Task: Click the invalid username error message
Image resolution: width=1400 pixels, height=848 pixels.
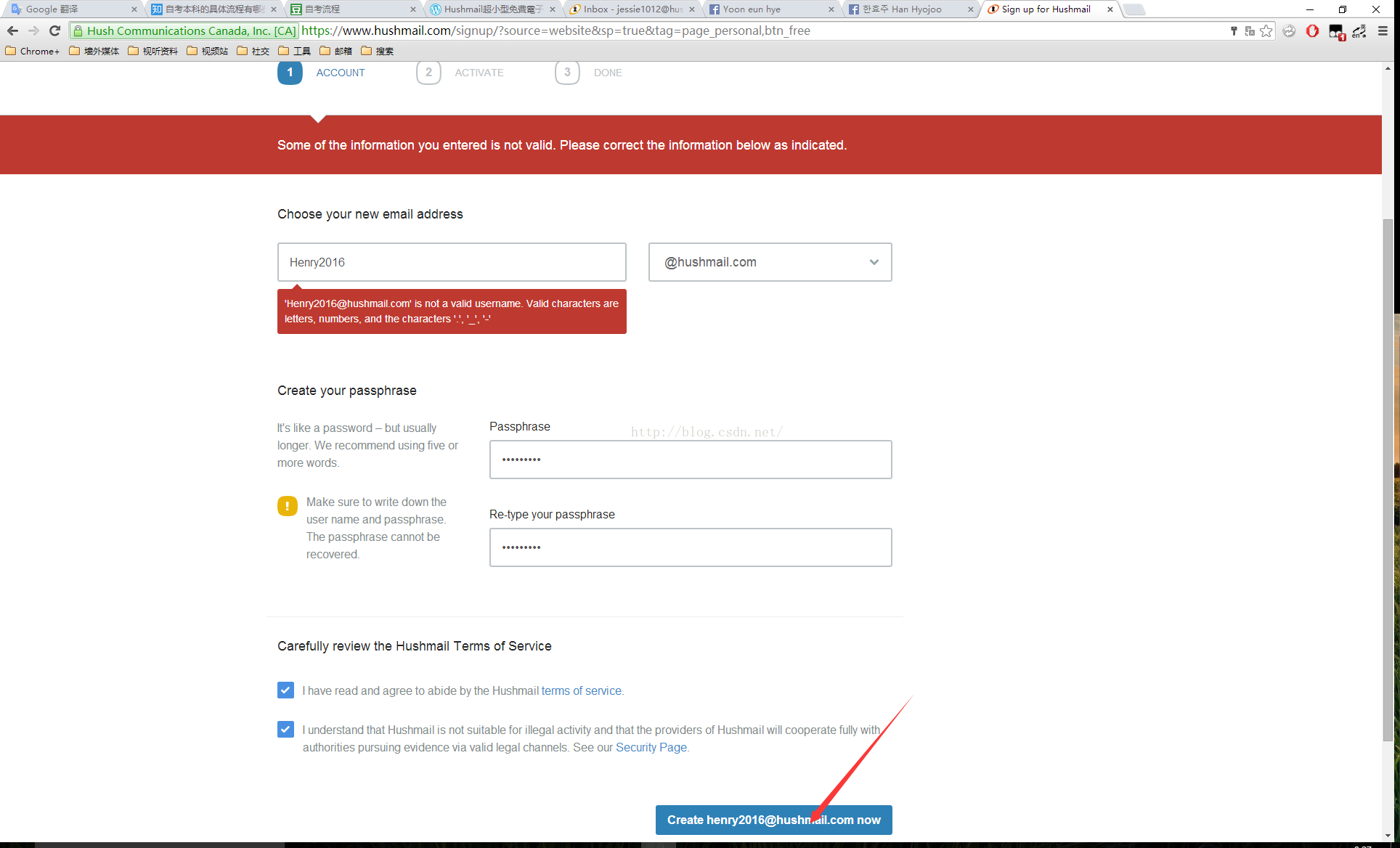Action: 452,311
